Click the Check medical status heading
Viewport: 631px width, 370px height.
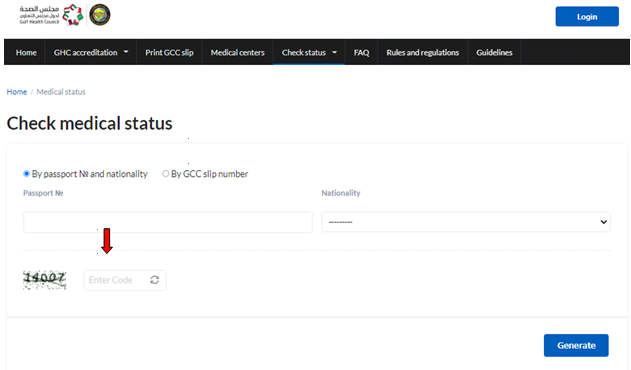click(90, 123)
